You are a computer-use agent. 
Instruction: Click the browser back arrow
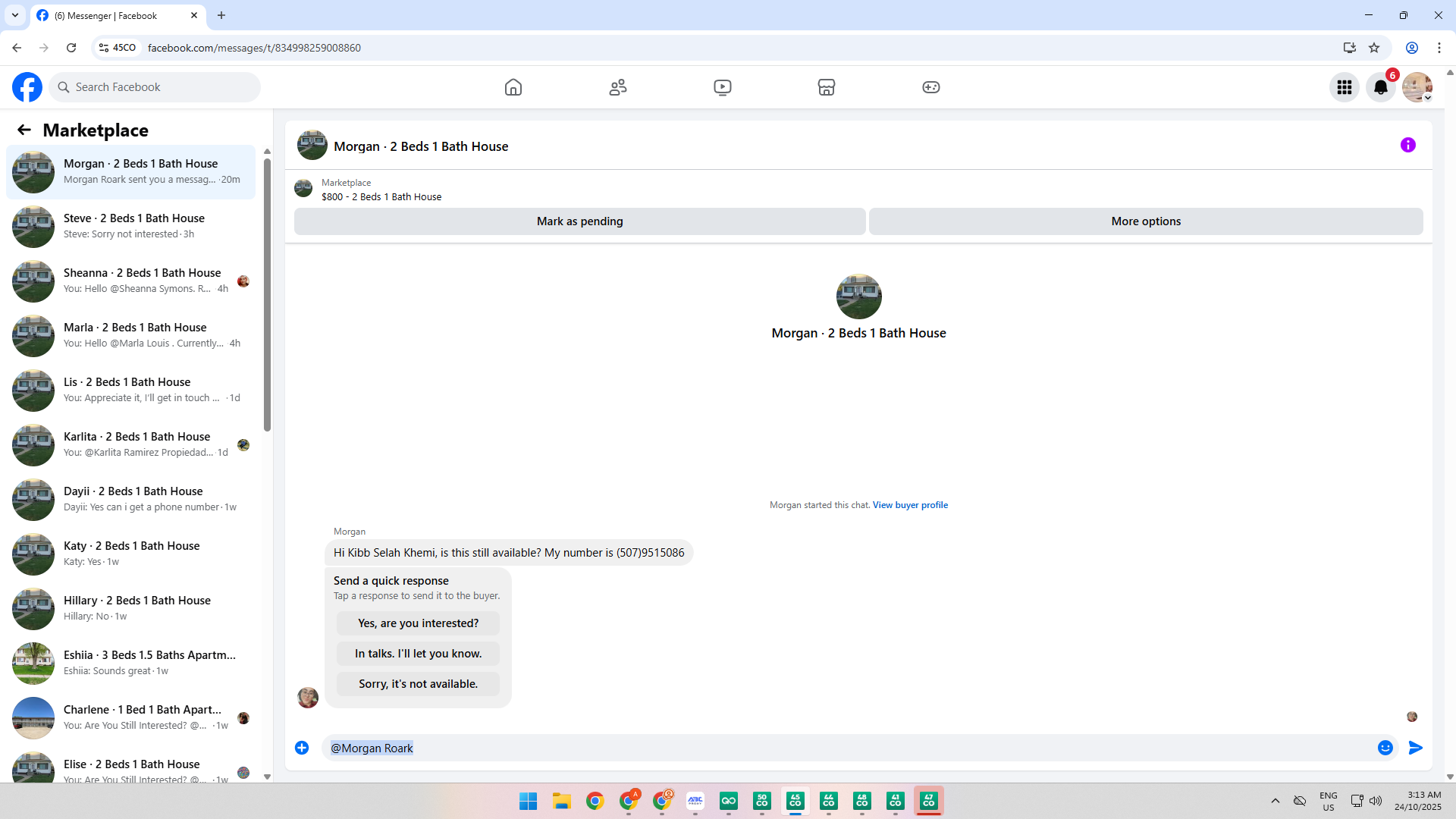(17, 48)
